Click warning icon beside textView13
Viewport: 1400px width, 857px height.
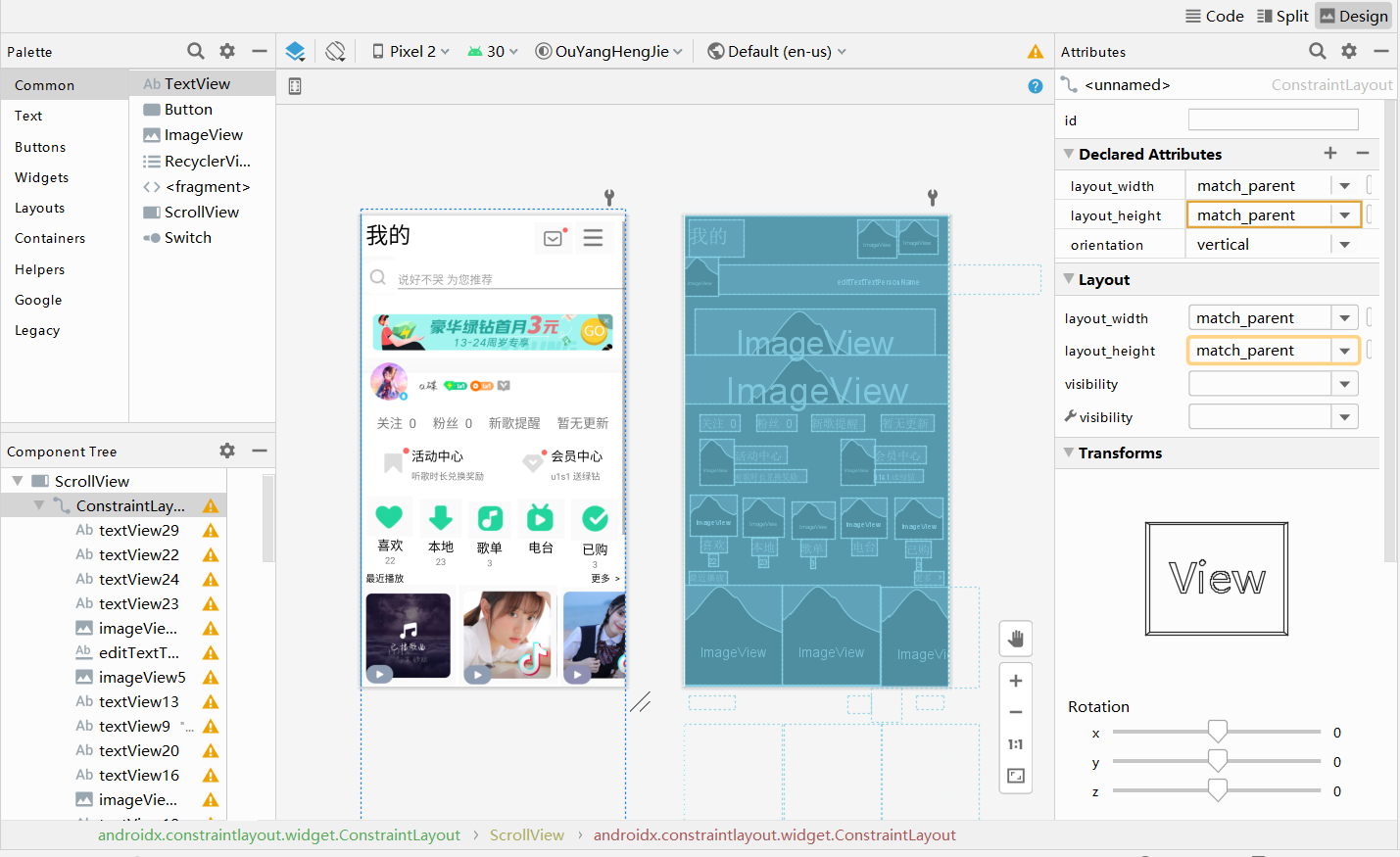pyautogui.click(x=211, y=702)
